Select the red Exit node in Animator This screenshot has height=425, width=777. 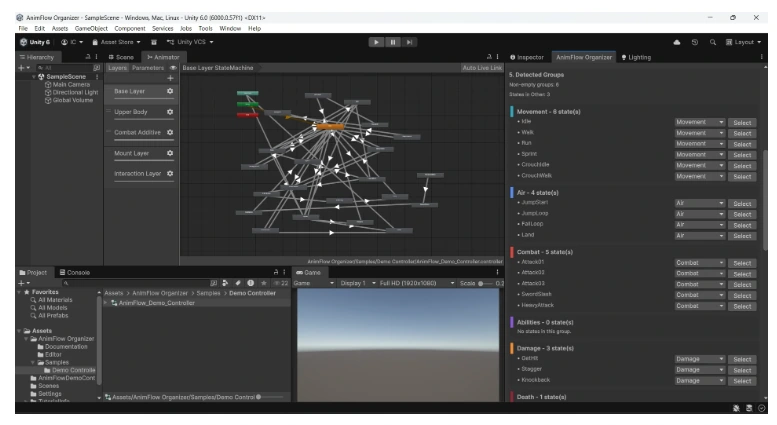tap(247, 115)
